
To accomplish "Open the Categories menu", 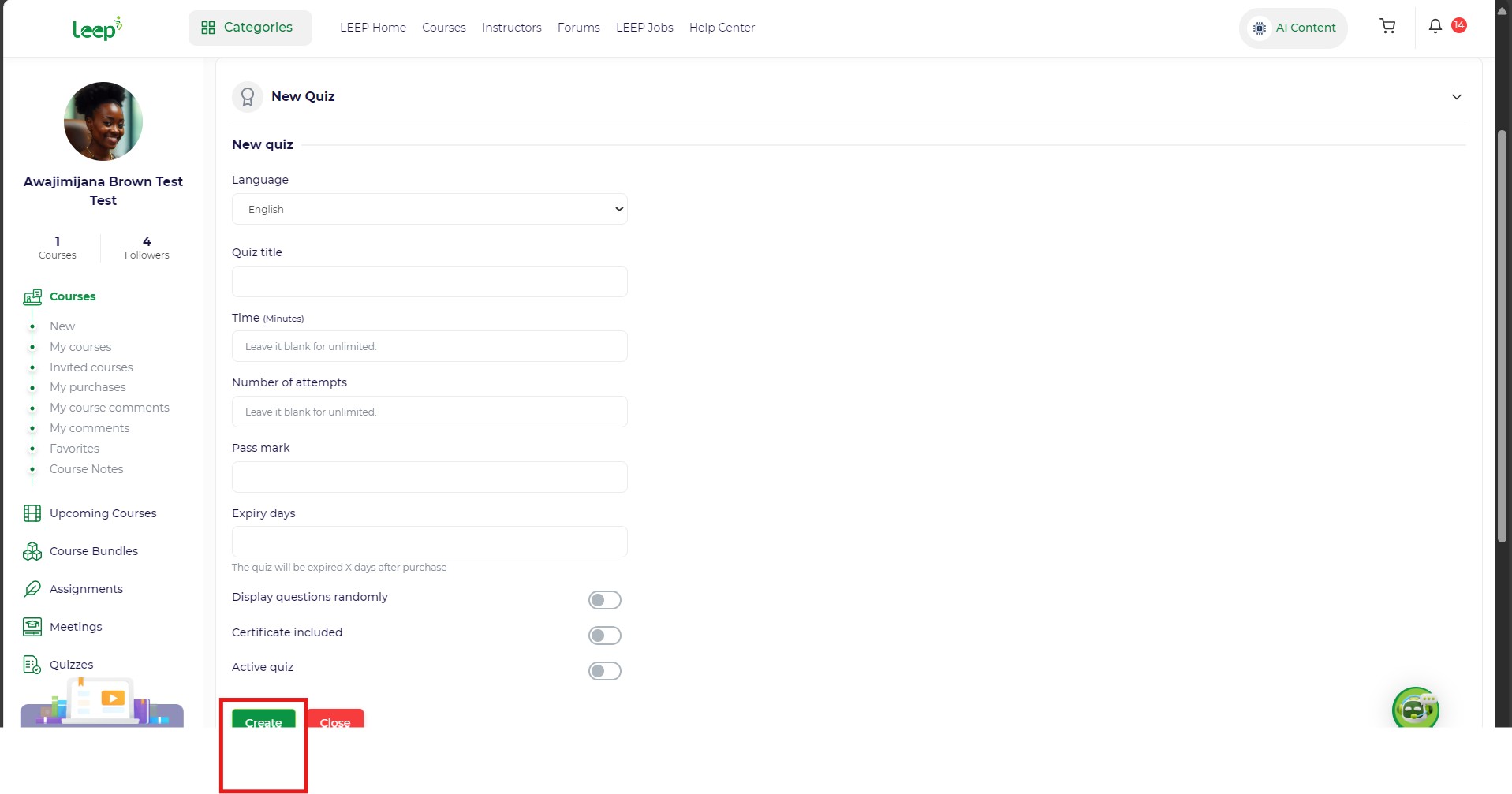I will point(249,28).
